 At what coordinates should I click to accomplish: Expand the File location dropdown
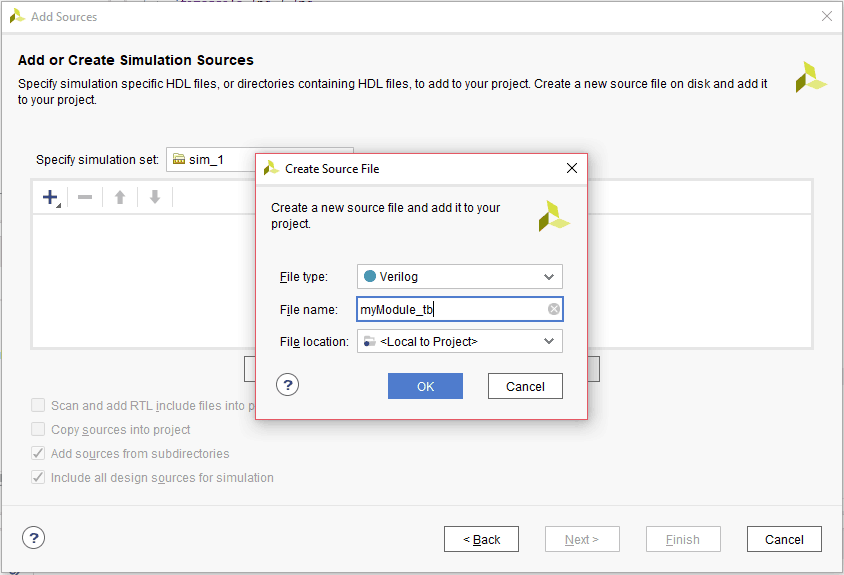548,342
